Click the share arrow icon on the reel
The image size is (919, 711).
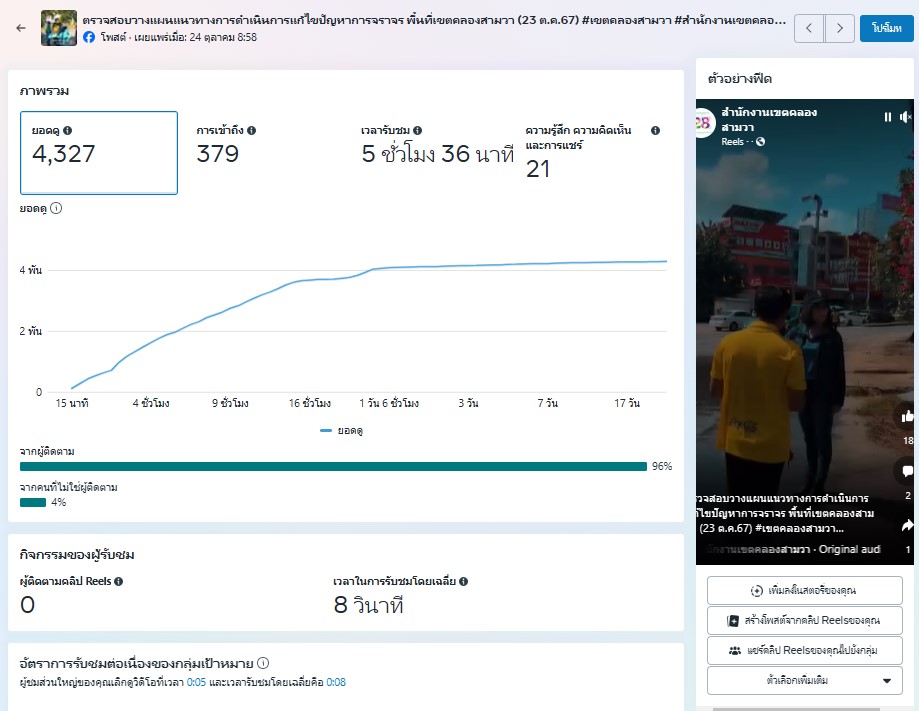pos(908,525)
